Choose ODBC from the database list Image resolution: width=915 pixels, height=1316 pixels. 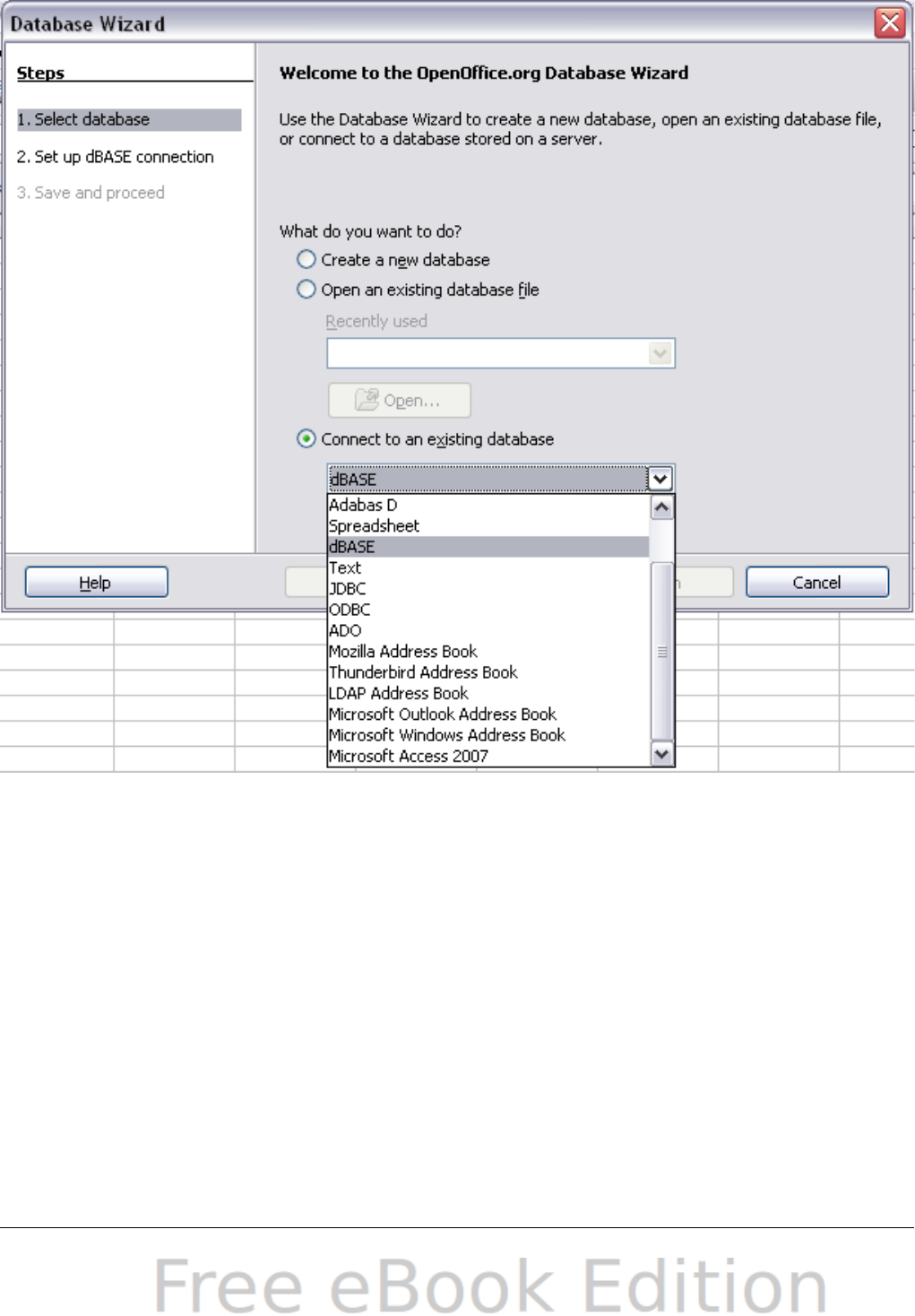488,610
